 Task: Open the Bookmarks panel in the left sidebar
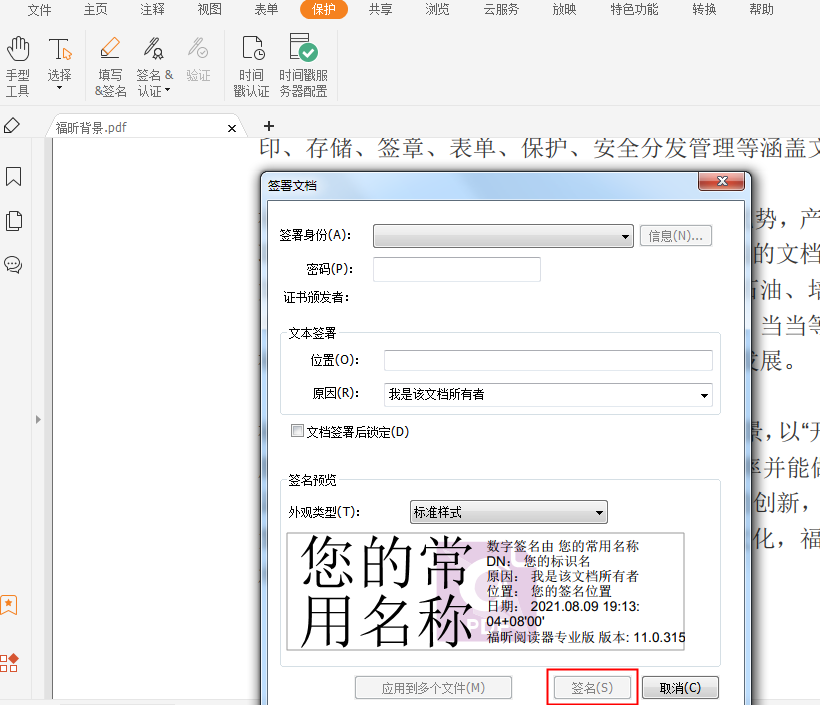(14, 177)
